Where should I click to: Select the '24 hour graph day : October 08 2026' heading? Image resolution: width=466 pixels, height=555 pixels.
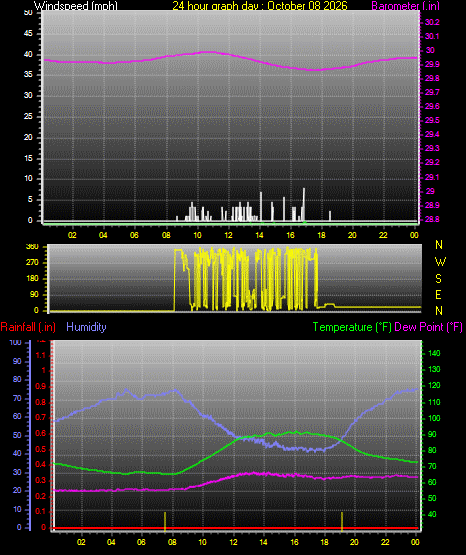[x=260, y=6]
